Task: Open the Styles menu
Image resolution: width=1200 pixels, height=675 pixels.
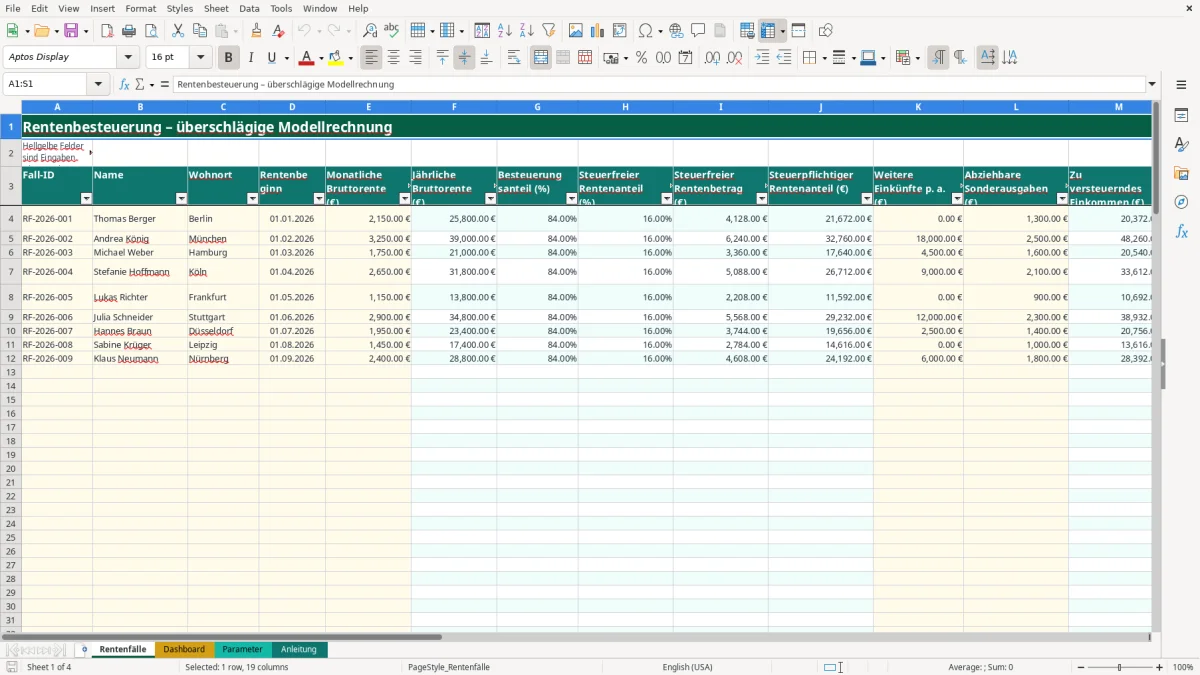Action: click(180, 8)
